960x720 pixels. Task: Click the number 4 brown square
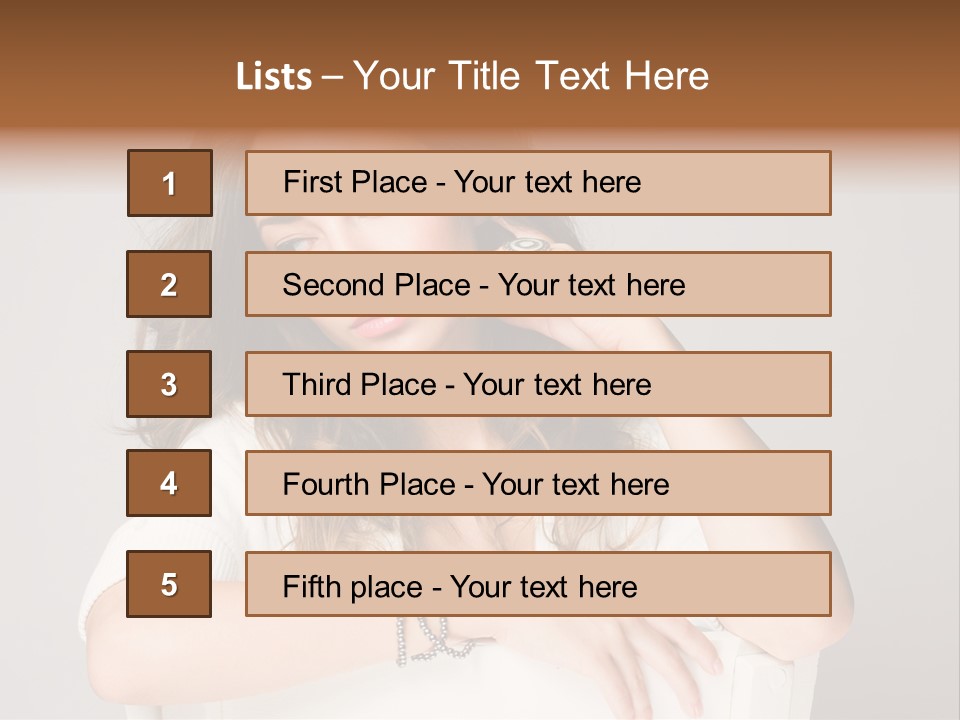coord(169,483)
